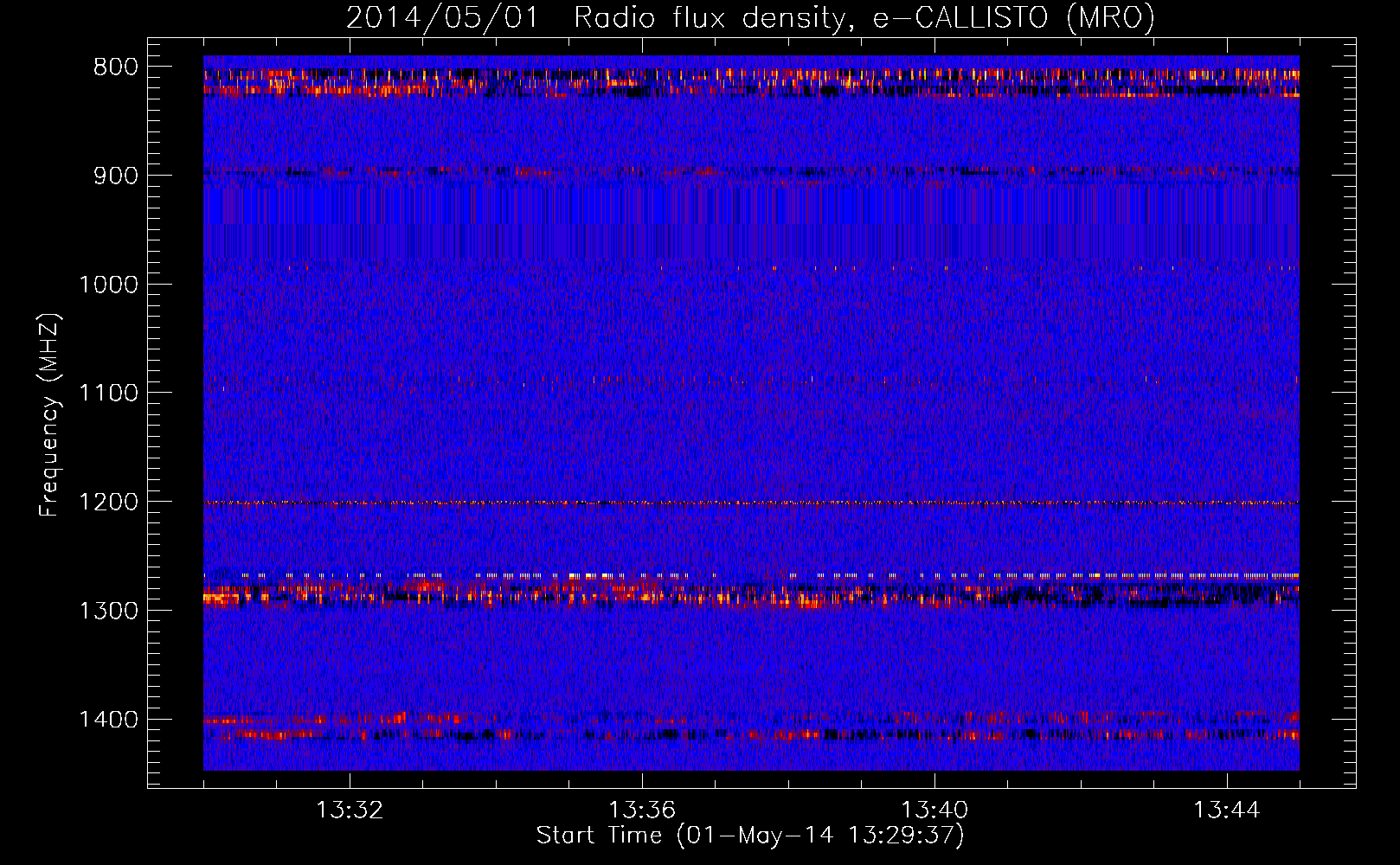Select the 900 frequency tick label
The image size is (1400, 865).
[x=115, y=176]
